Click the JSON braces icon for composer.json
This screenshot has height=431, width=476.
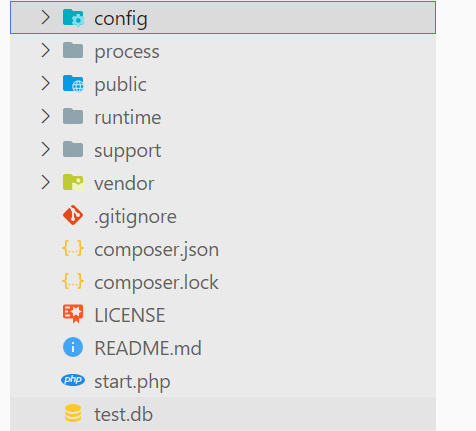click(73, 249)
